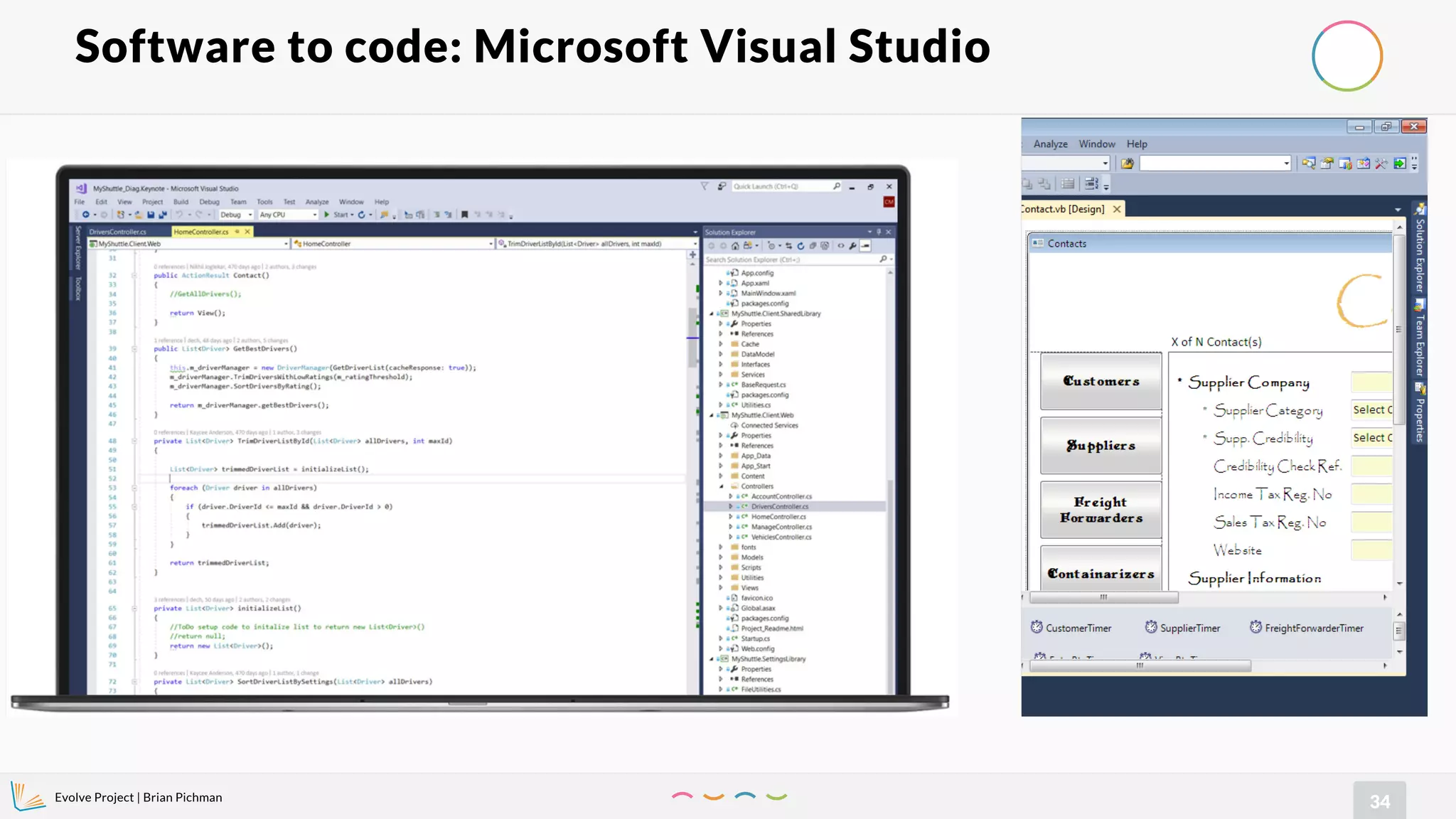Click the Customers button on the form
The height and width of the screenshot is (819, 1456).
(1101, 381)
